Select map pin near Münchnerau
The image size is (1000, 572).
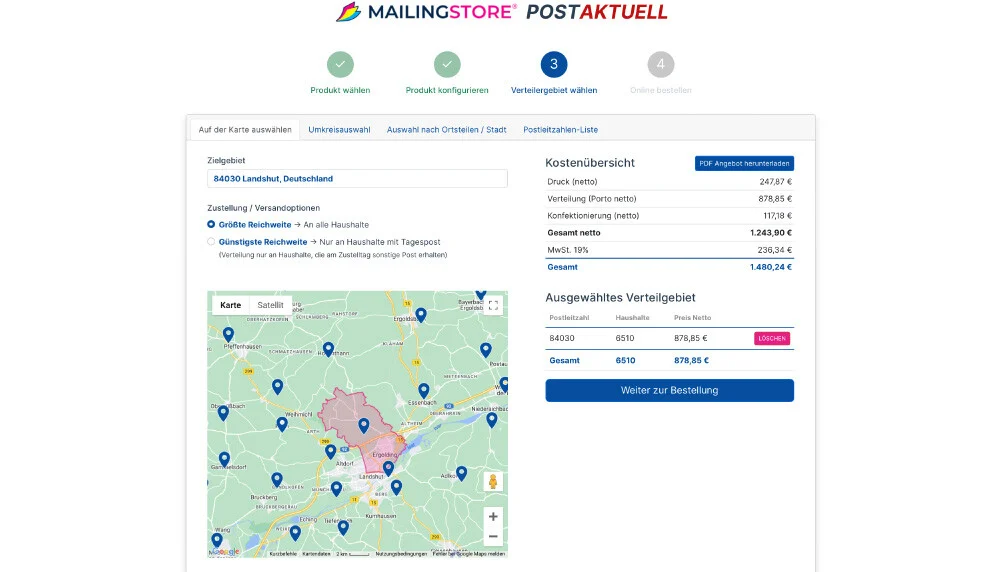336,489
